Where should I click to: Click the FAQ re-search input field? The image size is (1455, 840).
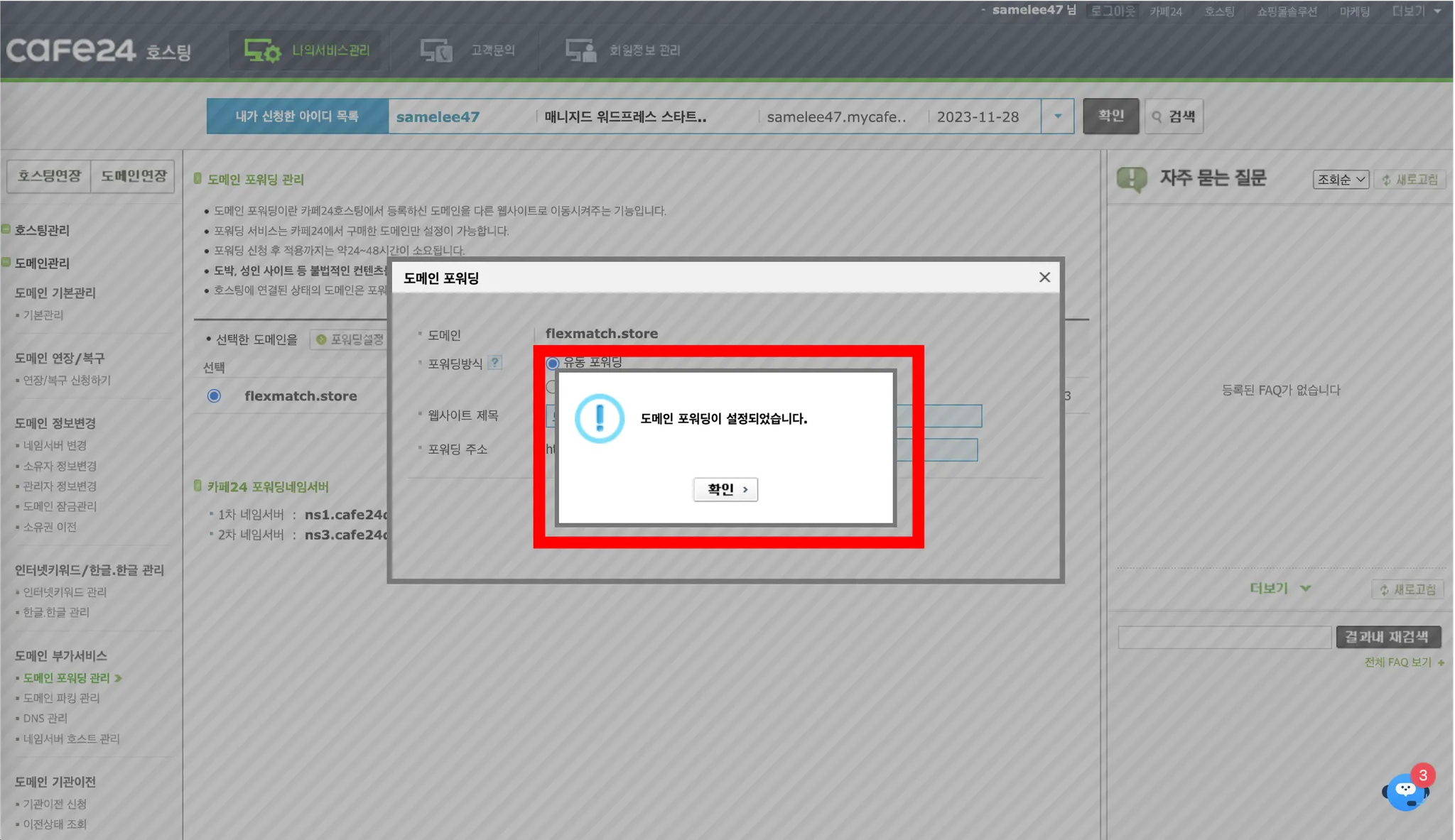[1223, 637]
